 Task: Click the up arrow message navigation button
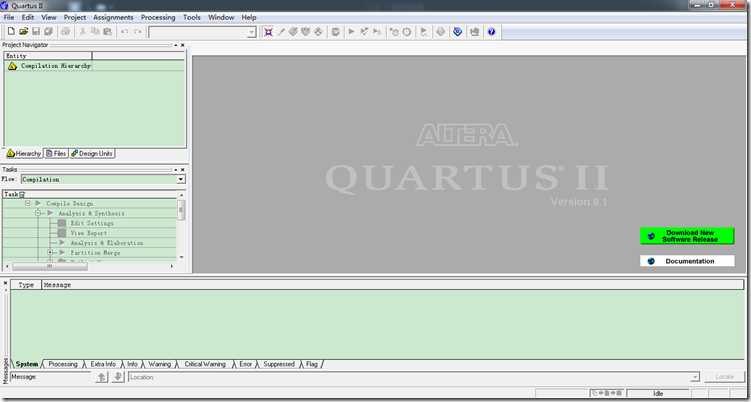[102, 377]
